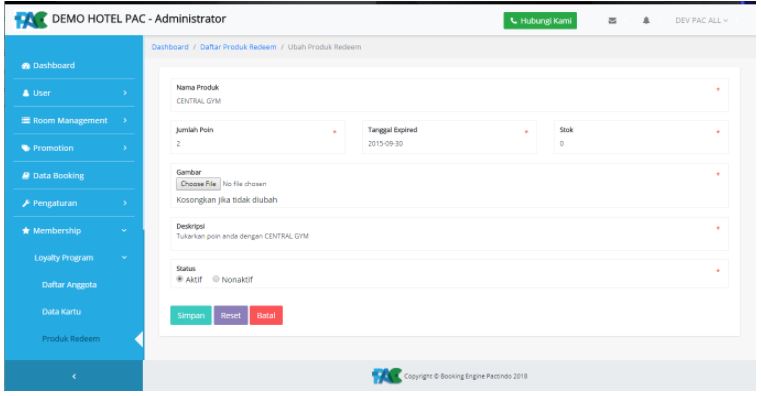Screen dimensions: 761x396
Task: Click the Pengaturan wrench icon
Action: coord(26,203)
